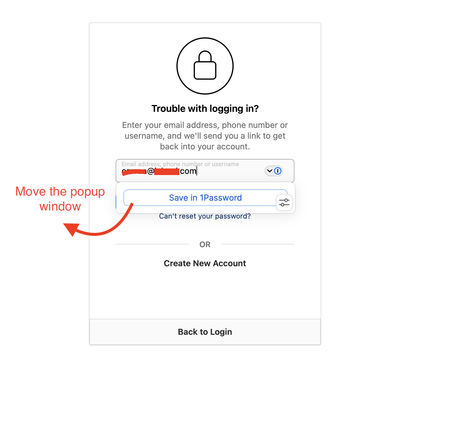Select the Create New Account link
Image resolution: width=450 pixels, height=421 pixels.
pos(205,263)
